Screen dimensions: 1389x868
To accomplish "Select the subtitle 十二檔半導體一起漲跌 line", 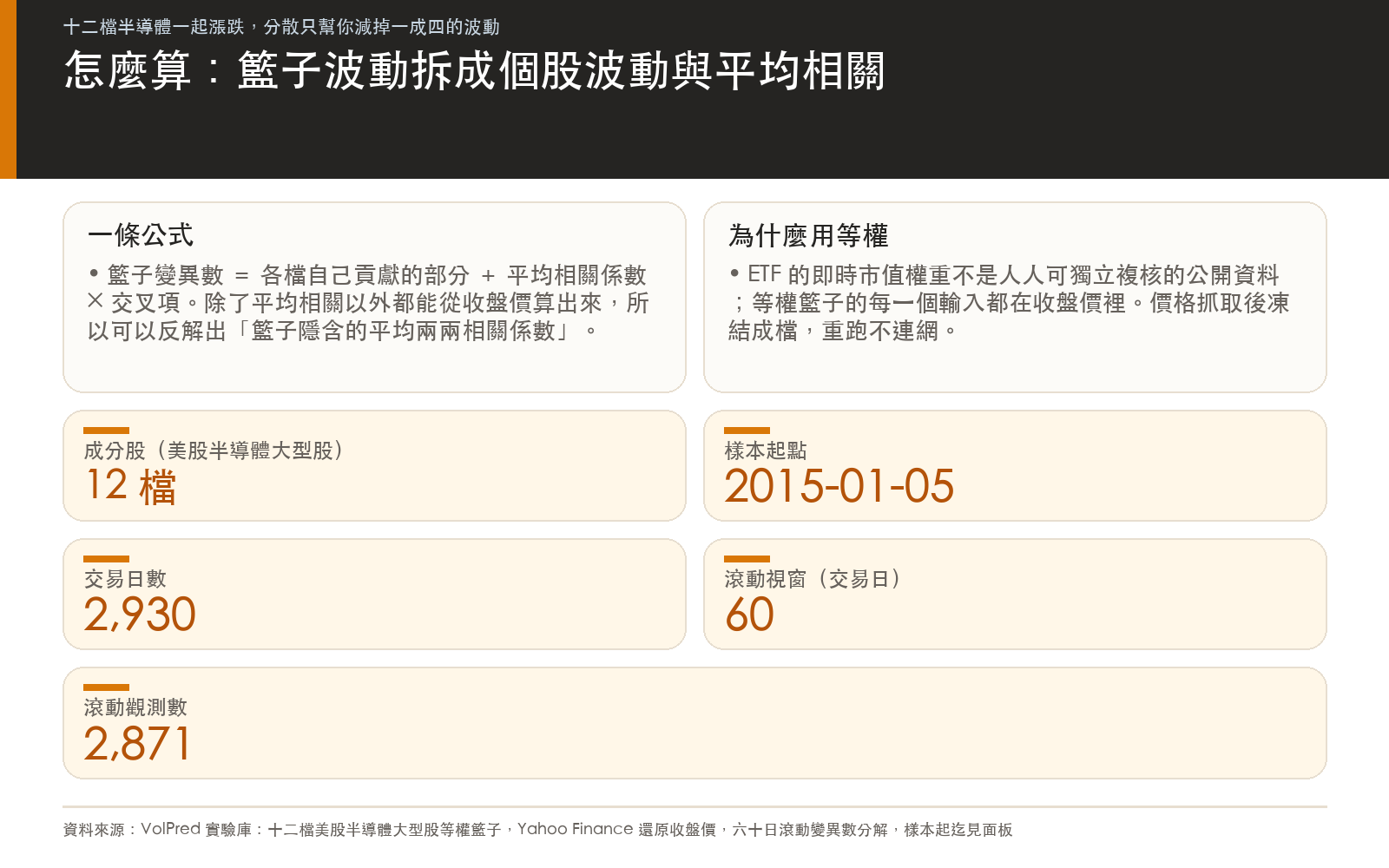I will [281, 27].
